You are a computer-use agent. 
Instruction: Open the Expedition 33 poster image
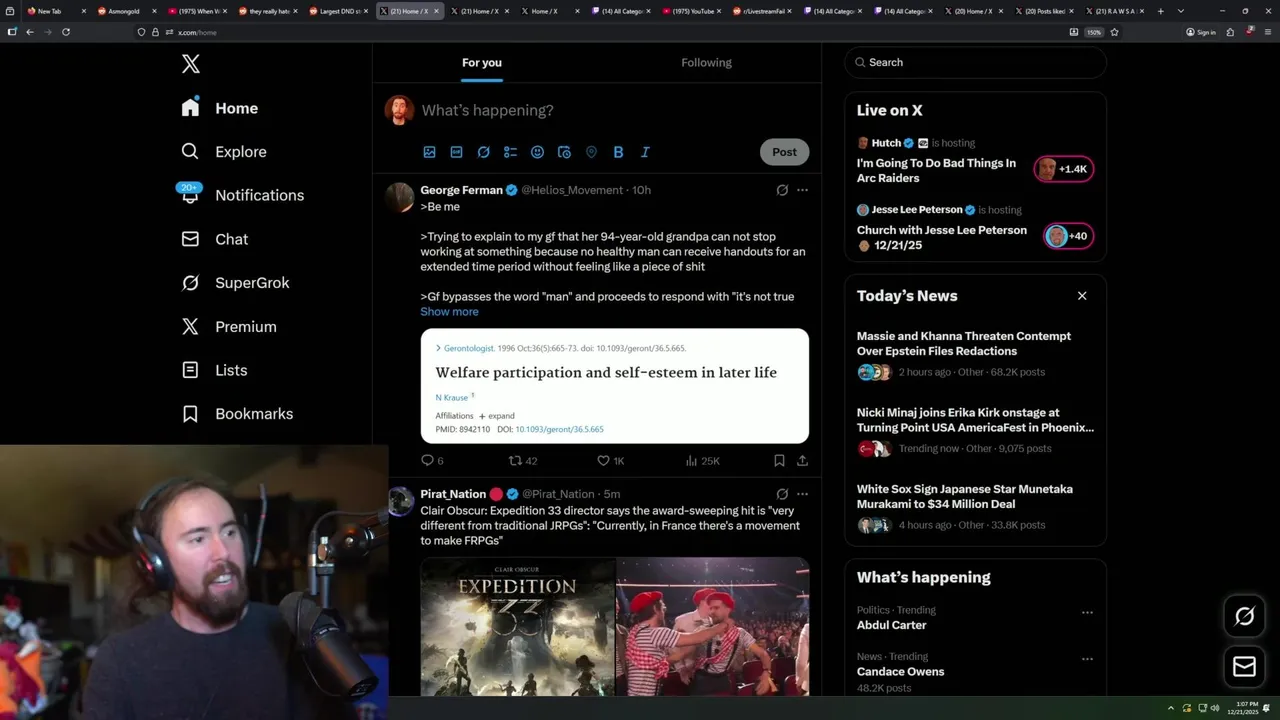pos(517,626)
